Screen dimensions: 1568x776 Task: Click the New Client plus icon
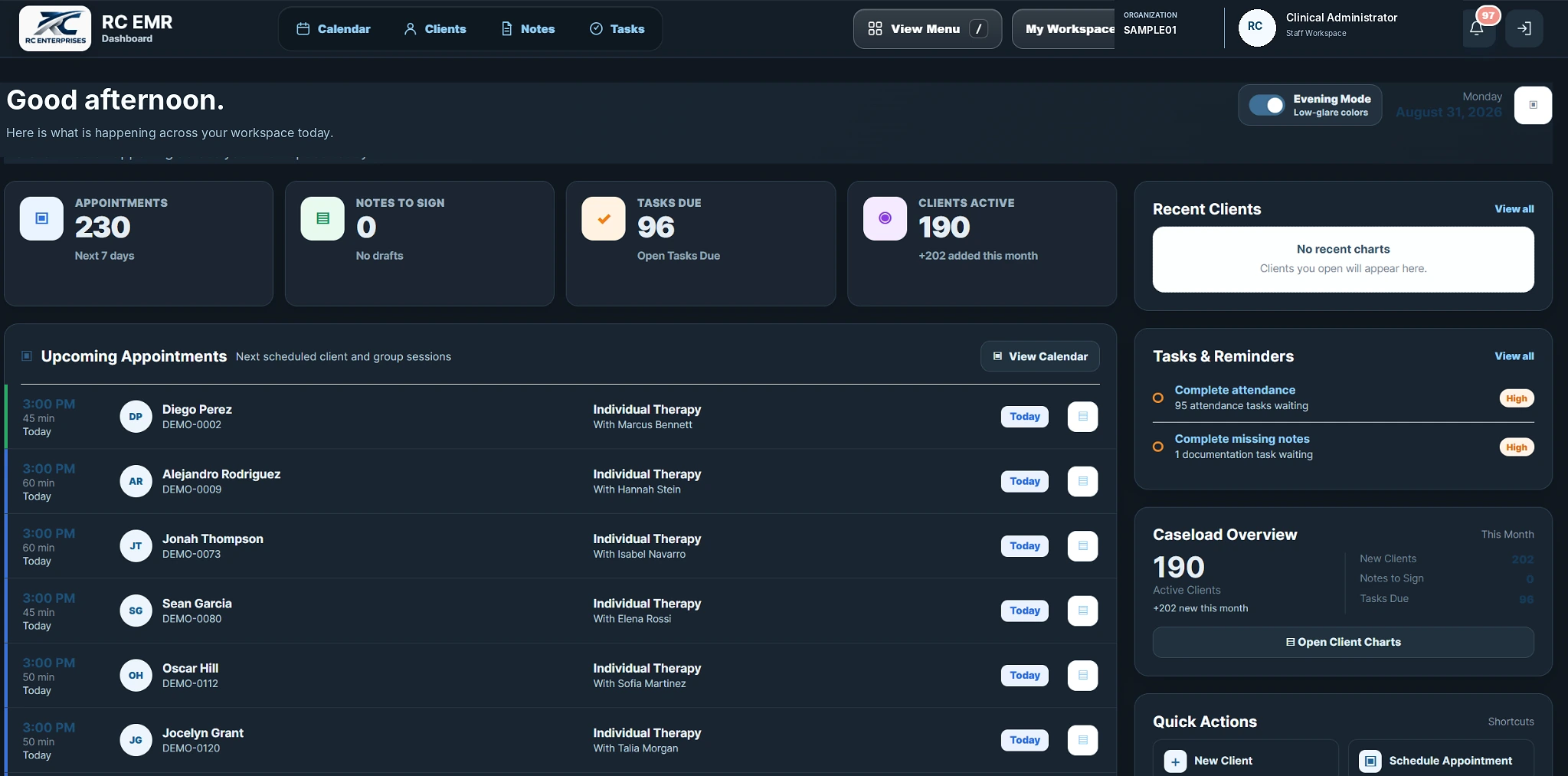tap(1175, 761)
